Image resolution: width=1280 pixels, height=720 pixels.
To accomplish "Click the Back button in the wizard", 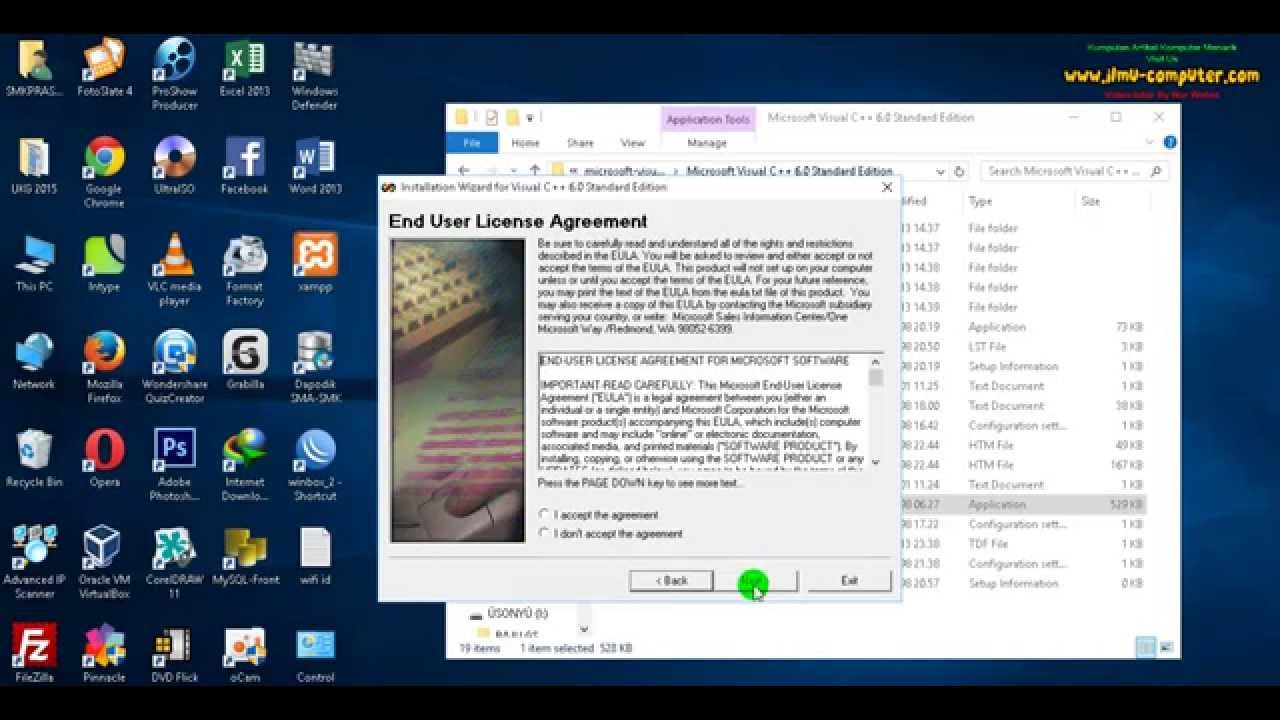I will 671,581.
